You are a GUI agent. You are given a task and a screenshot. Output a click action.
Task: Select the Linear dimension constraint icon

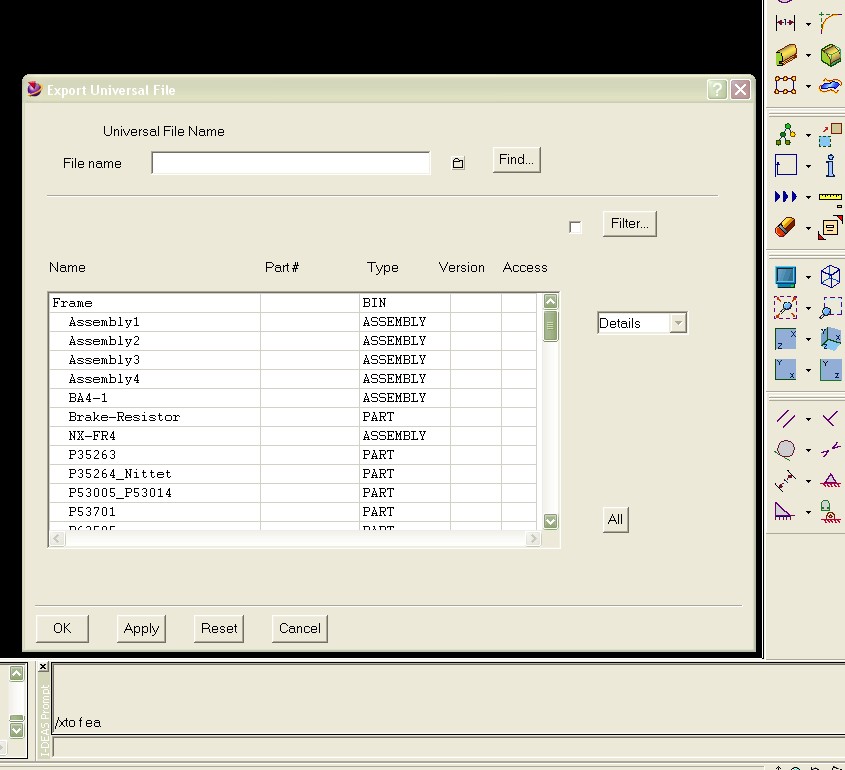786,481
